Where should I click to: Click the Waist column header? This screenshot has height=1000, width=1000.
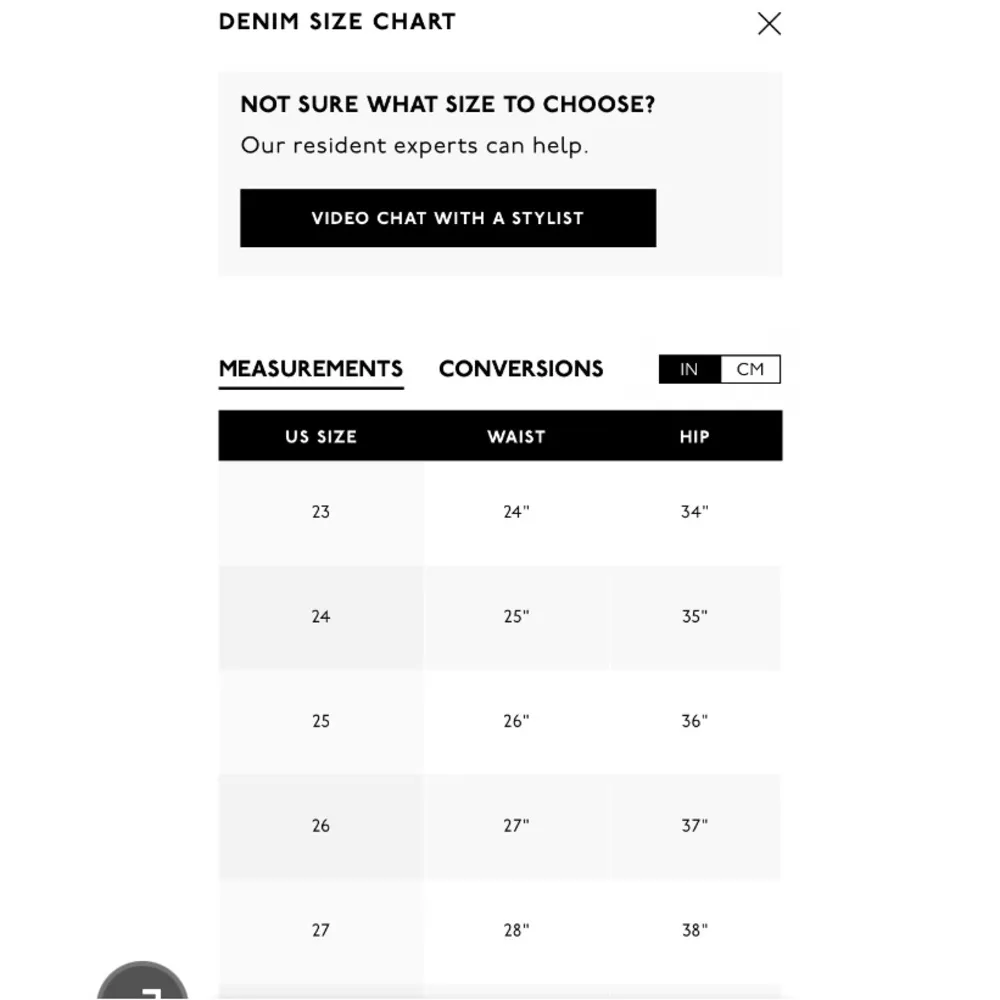tap(516, 437)
